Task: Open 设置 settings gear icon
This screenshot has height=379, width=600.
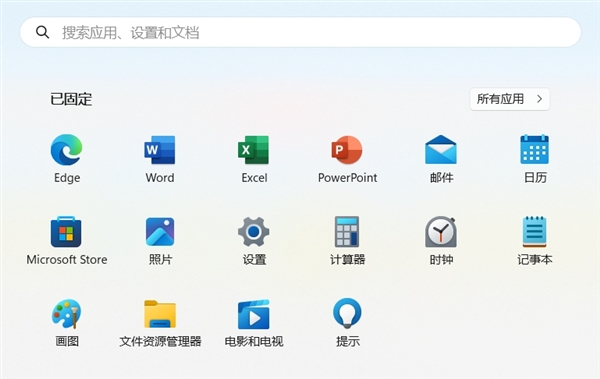Action: 253,232
